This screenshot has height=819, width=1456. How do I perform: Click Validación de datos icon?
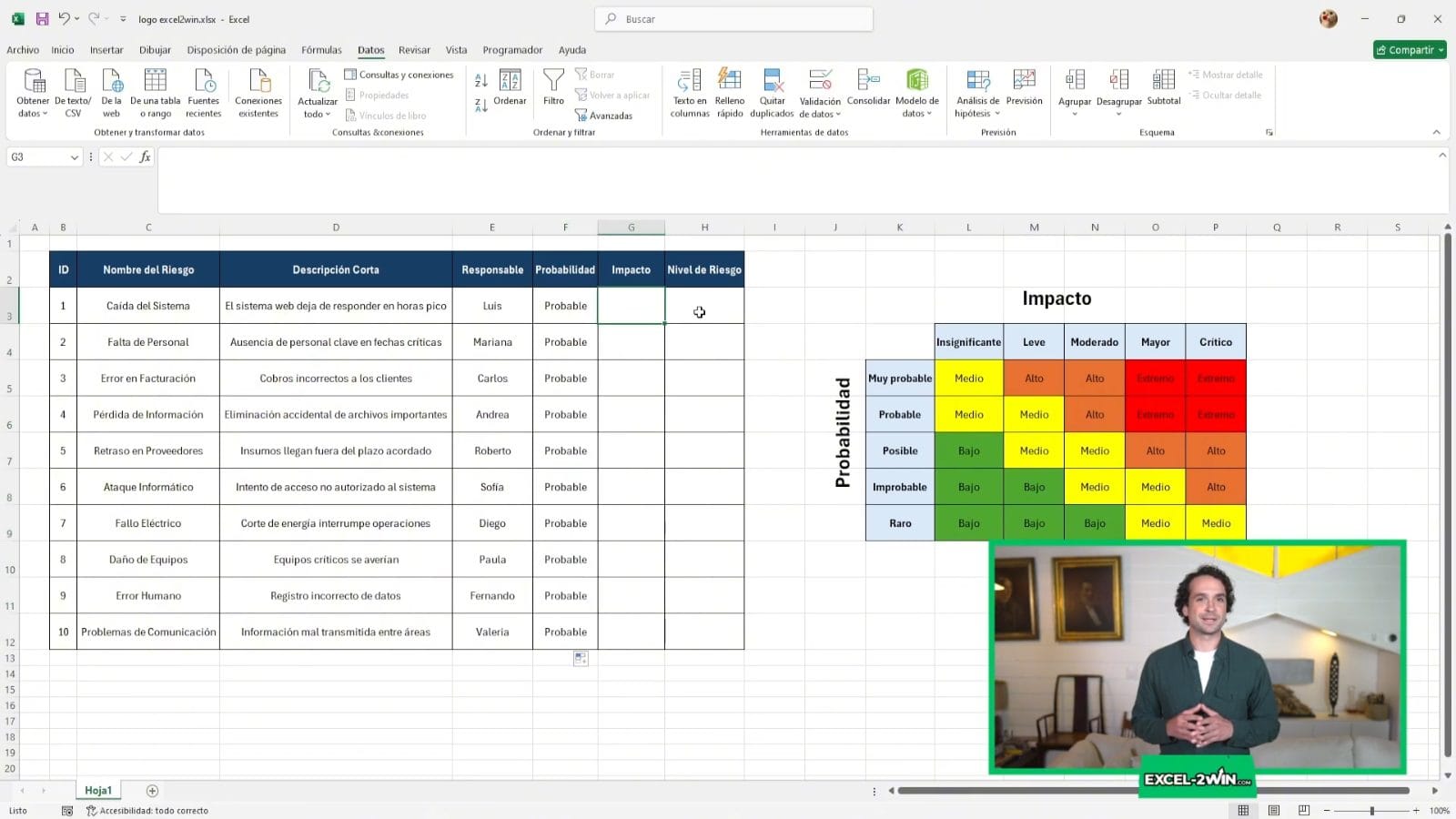tap(820, 81)
